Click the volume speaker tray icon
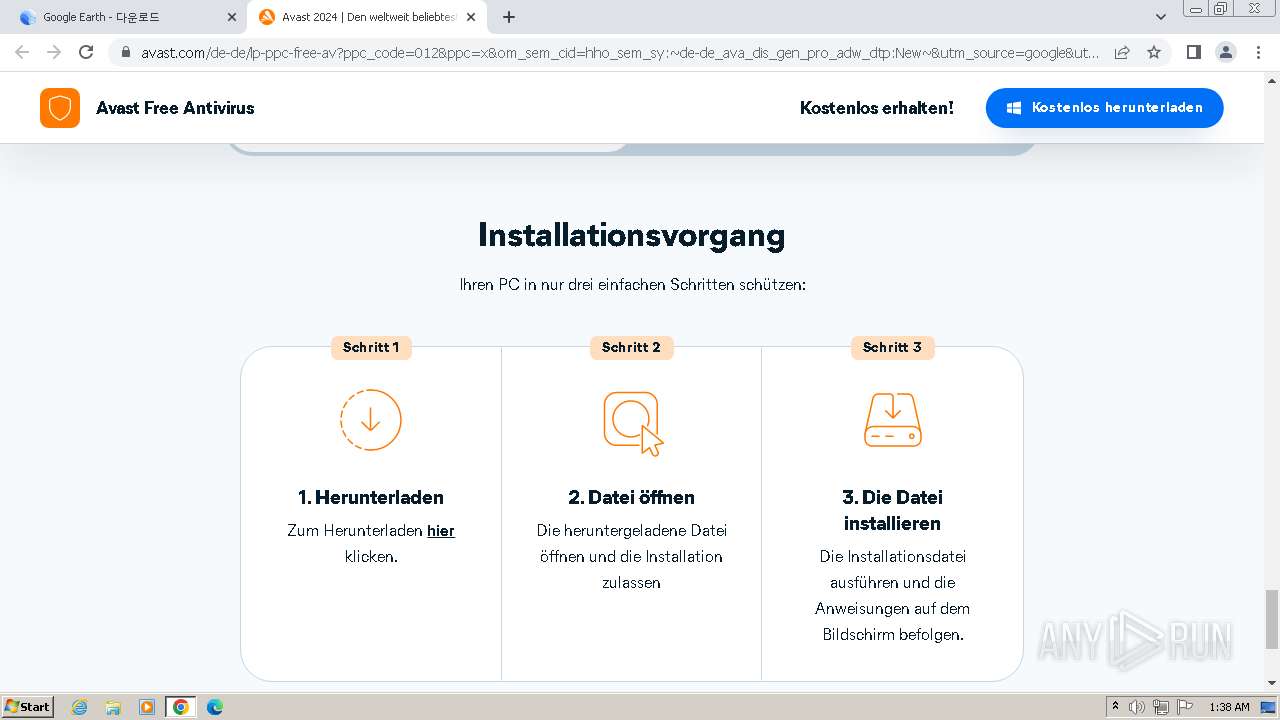Viewport: 1280px width, 720px height. [1137, 707]
